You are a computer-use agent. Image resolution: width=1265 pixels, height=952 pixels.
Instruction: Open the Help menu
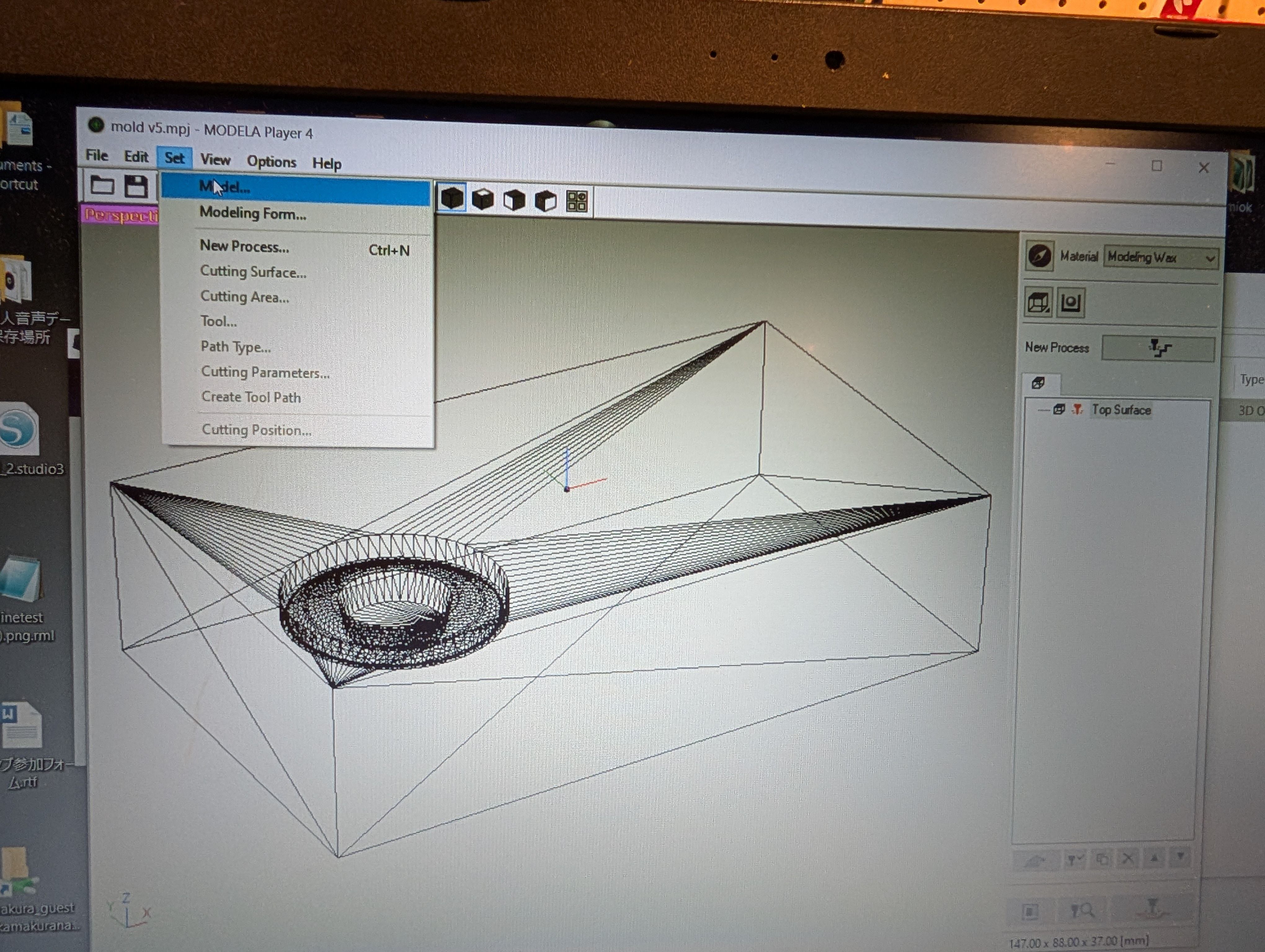pyautogui.click(x=326, y=163)
